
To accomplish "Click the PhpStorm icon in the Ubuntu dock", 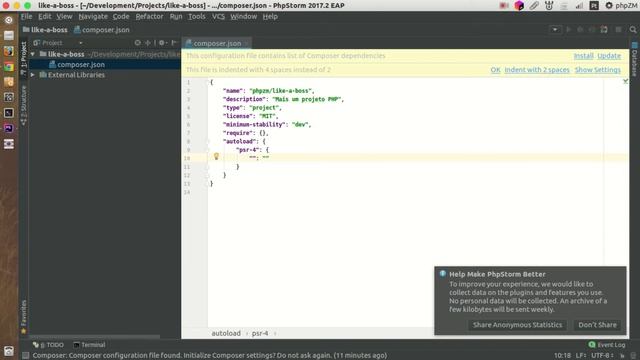I will coord(9,129).
